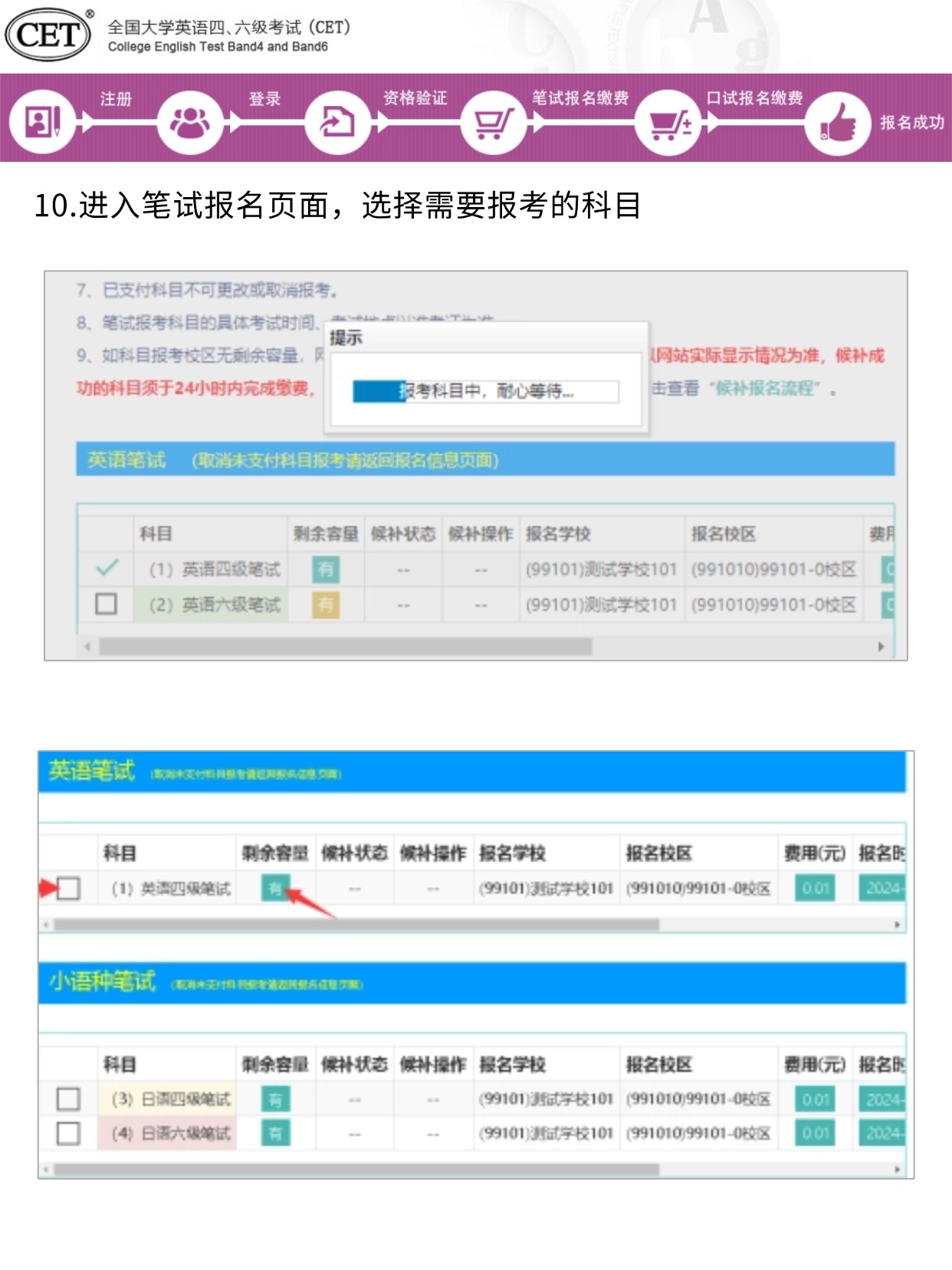Click lower bright-blue 英语笔试 section header bar
The height and width of the screenshot is (1270, 952).
472,772
